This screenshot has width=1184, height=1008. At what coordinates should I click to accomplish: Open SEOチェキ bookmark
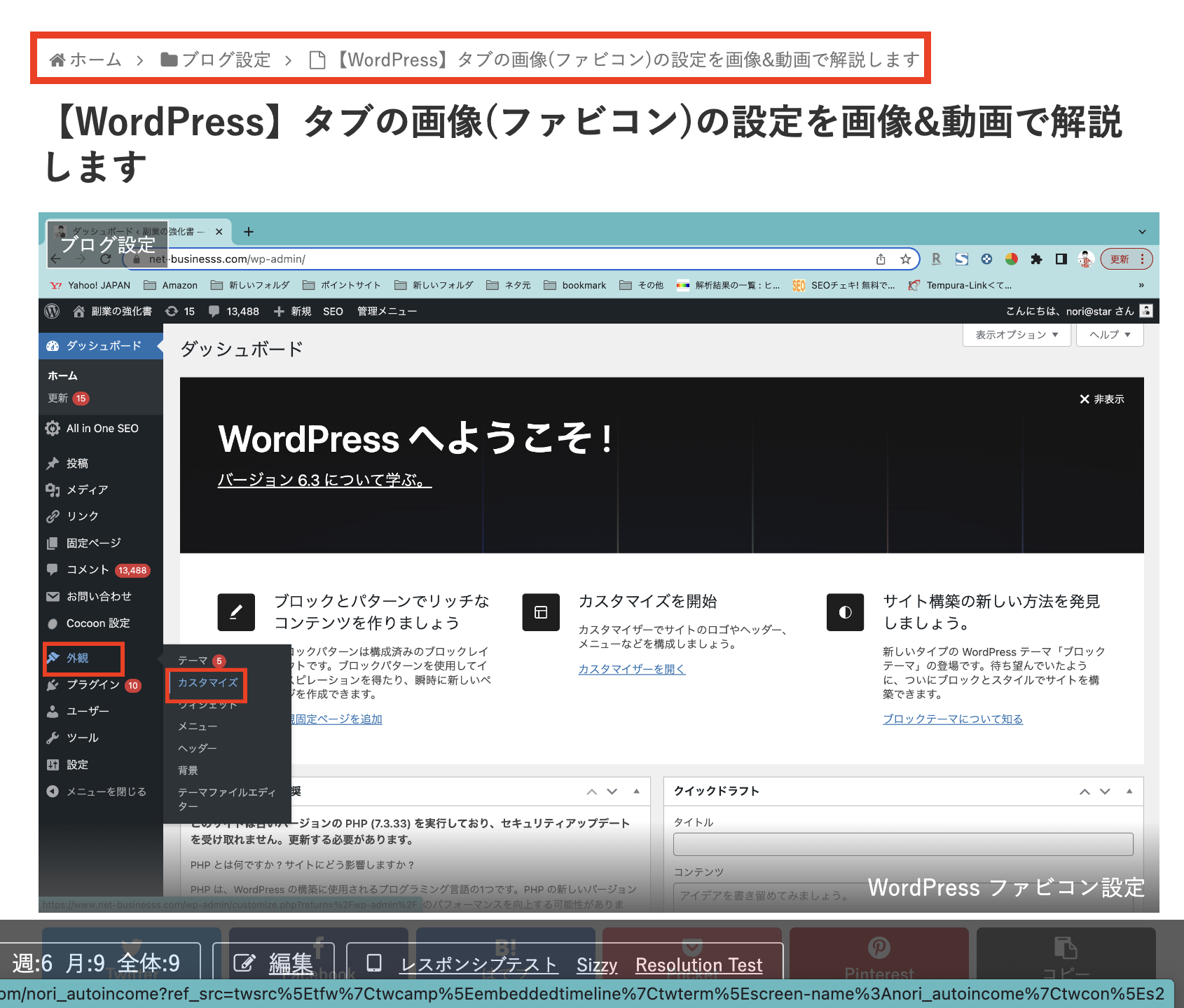[844, 285]
